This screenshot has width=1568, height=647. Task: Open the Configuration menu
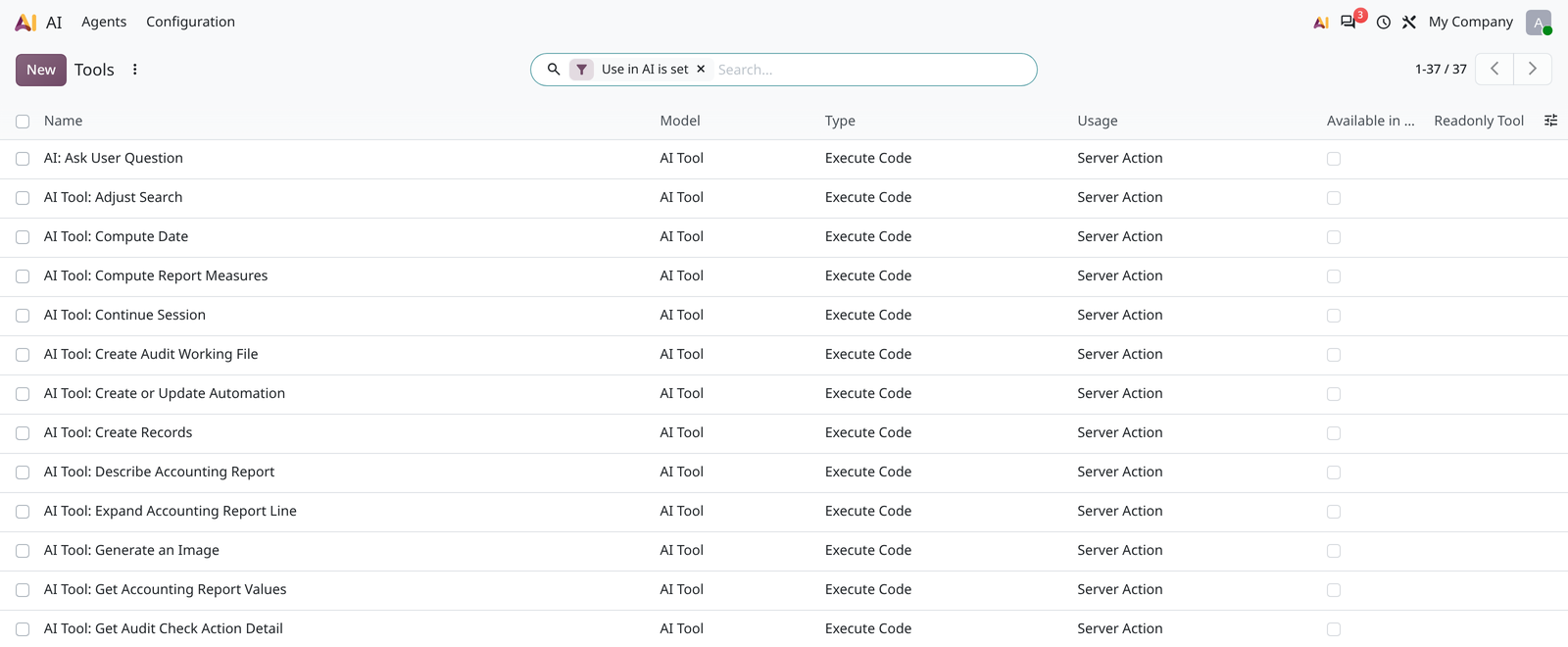[190, 22]
